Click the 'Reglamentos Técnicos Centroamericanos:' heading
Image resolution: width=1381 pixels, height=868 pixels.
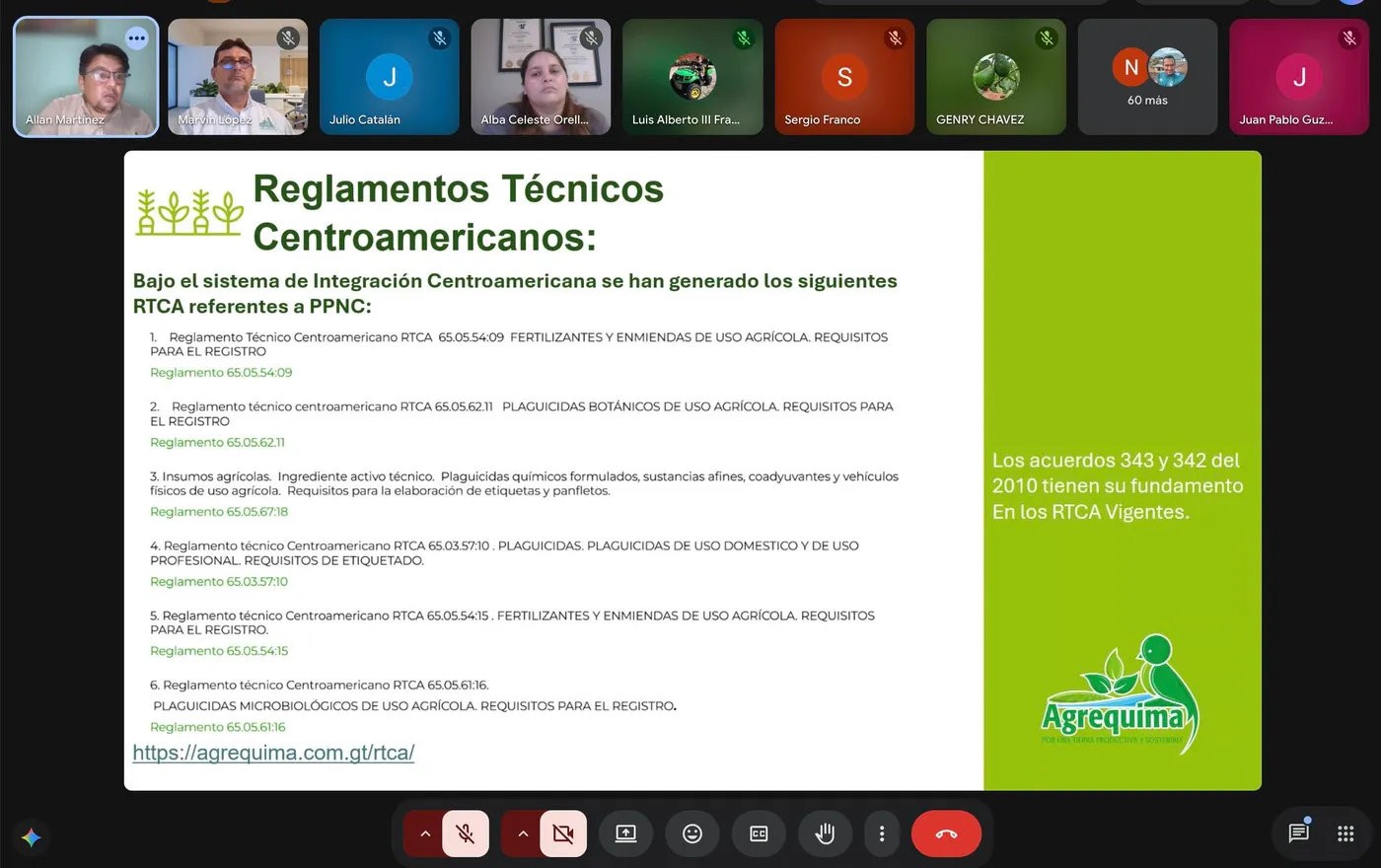[459, 212]
